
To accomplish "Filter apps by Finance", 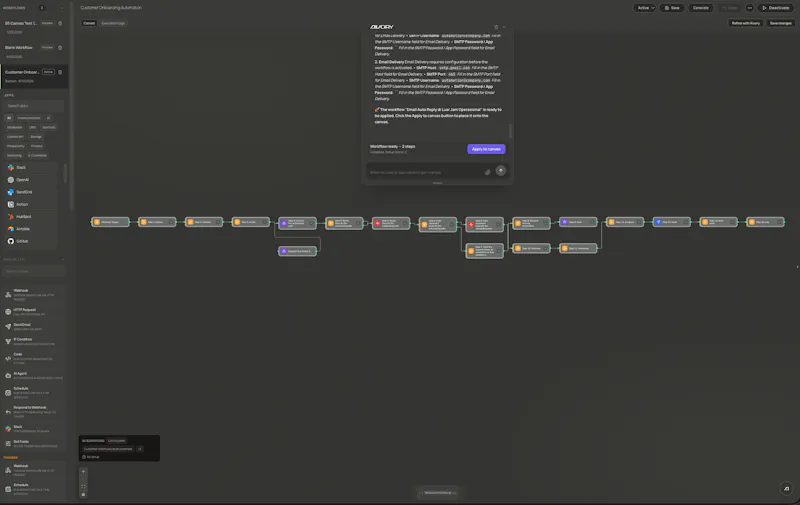I will click(x=37, y=146).
